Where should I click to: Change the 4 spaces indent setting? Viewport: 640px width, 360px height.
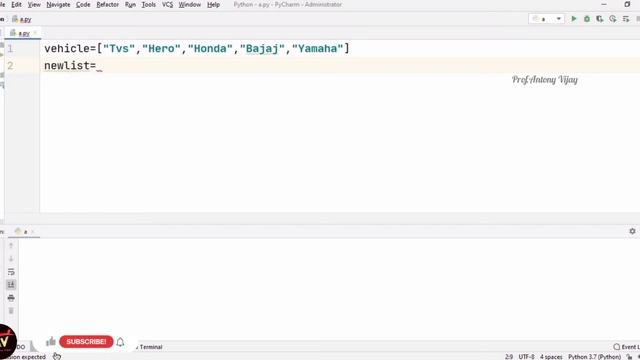coord(551,357)
